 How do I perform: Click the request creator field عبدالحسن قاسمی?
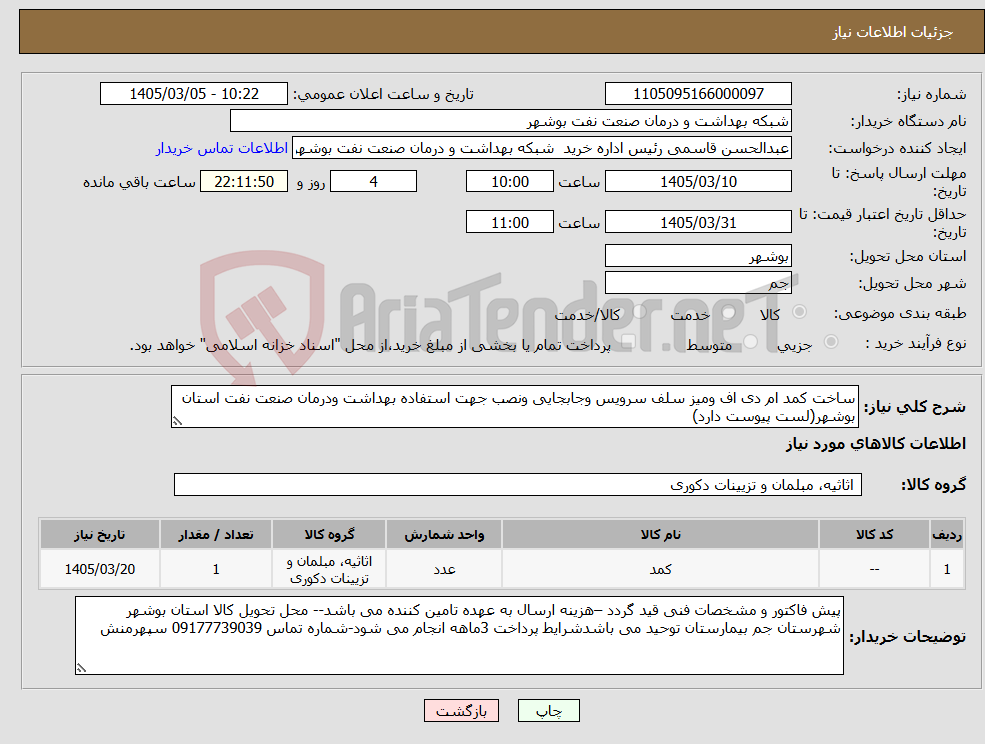click(541, 148)
